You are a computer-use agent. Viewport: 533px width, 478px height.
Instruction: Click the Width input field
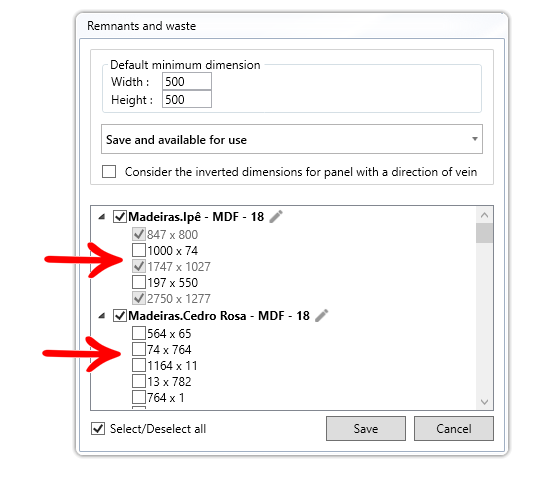pos(187,81)
